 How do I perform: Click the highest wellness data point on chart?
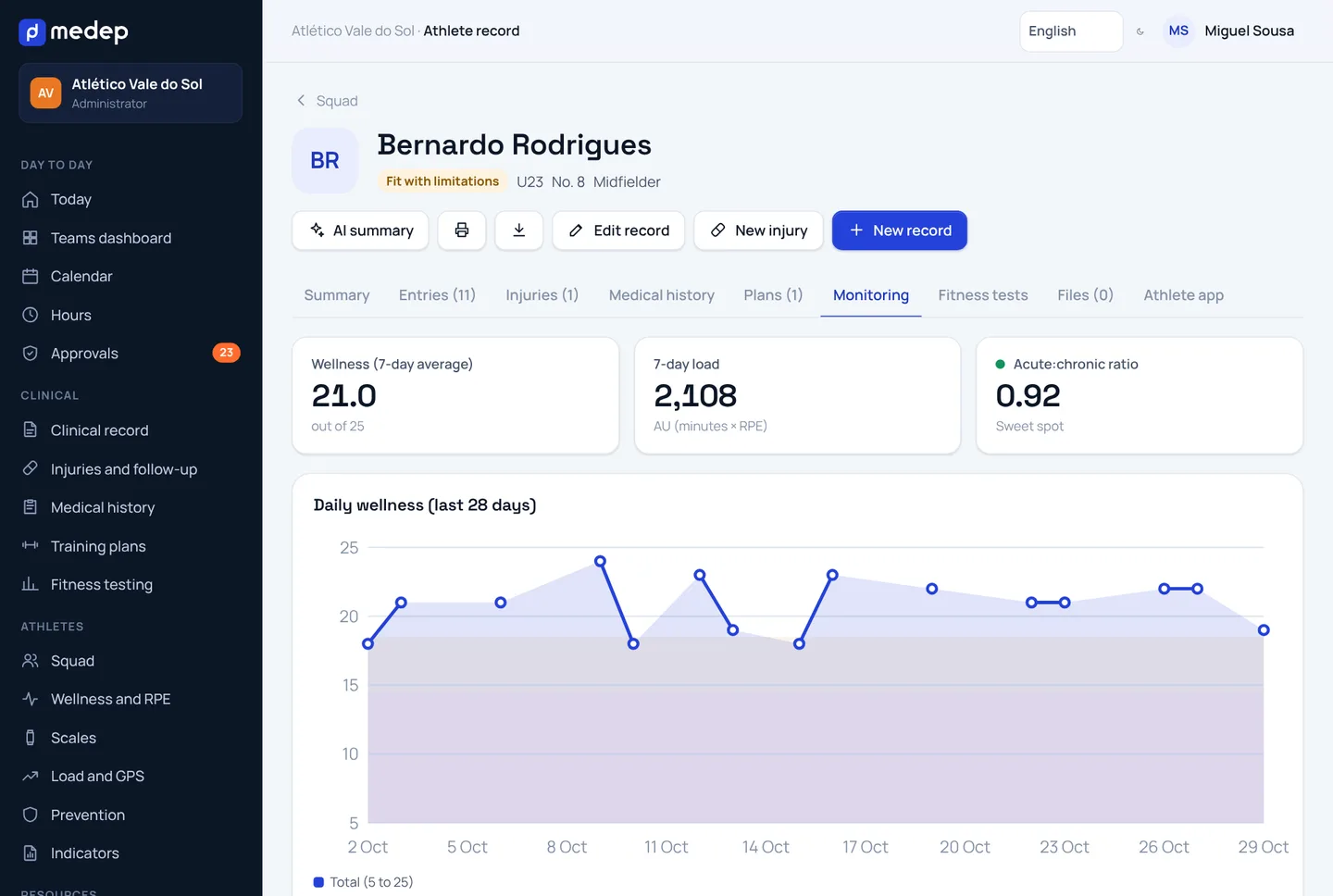pos(600,561)
